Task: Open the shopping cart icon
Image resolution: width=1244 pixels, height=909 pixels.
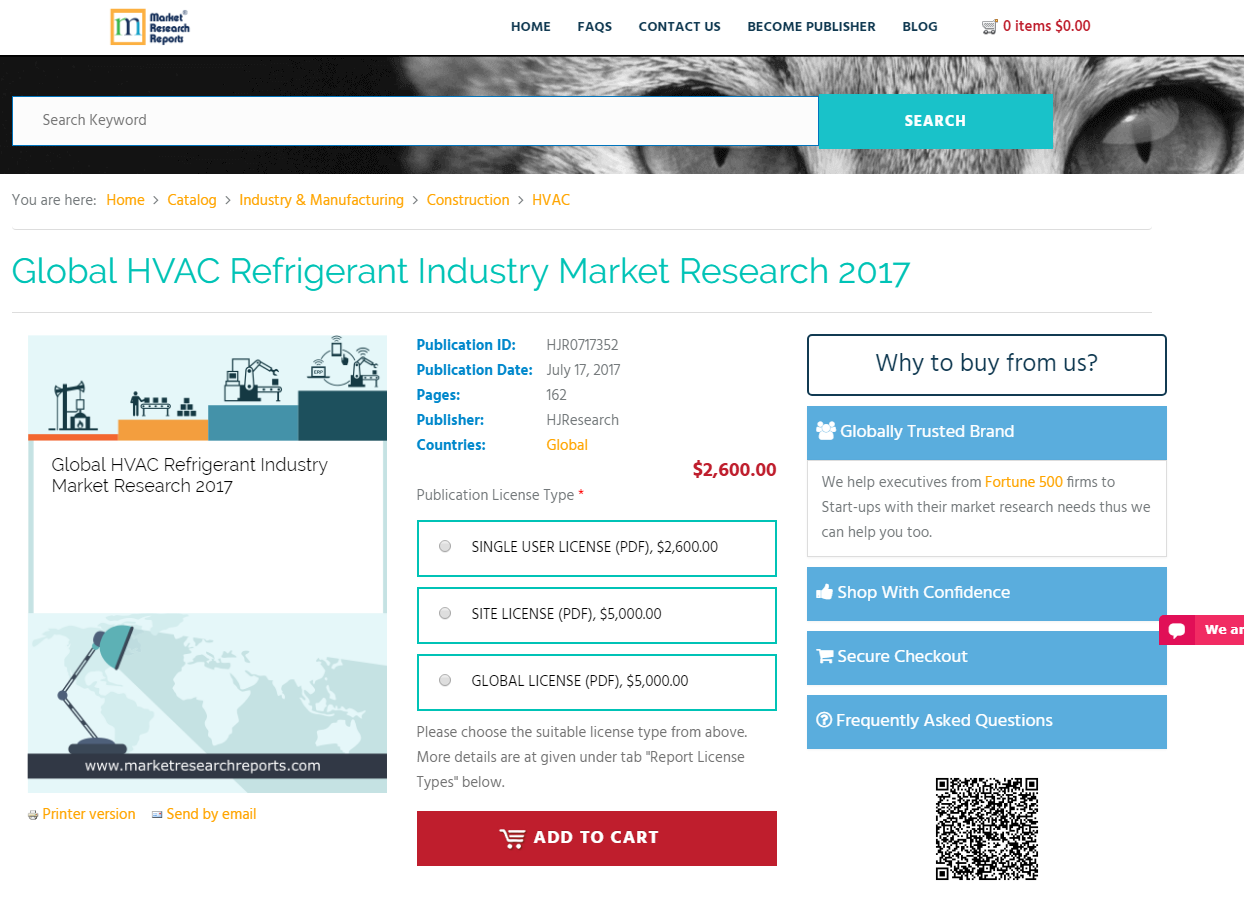Action: [x=991, y=26]
